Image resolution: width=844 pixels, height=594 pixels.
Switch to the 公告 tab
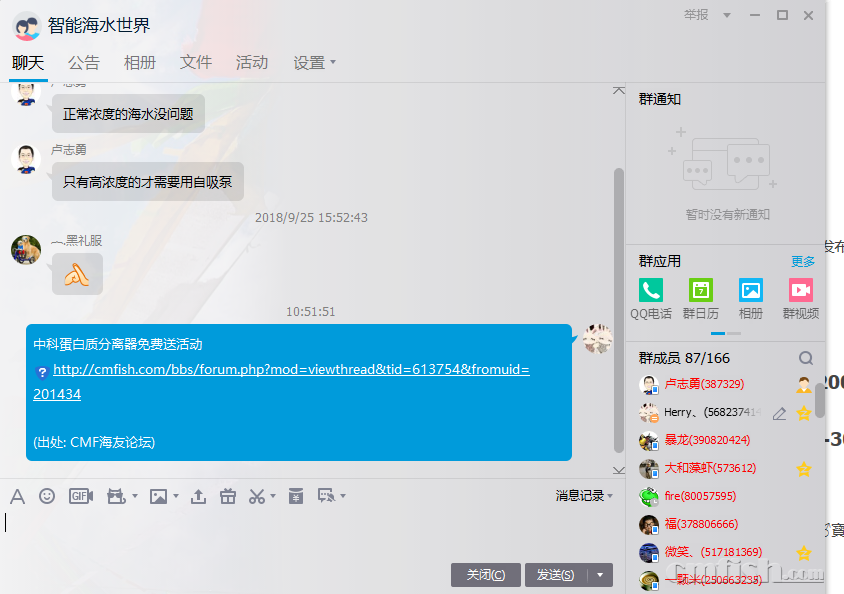coord(84,62)
